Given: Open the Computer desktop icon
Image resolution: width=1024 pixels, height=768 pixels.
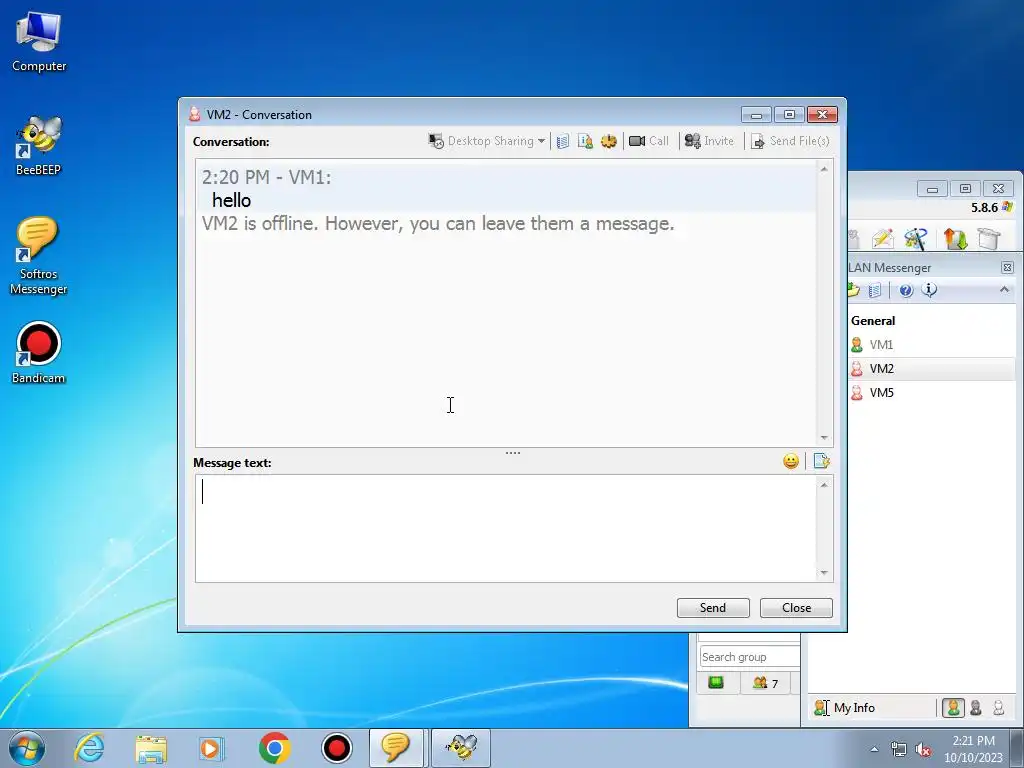Looking at the screenshot, I should [39, 42].
